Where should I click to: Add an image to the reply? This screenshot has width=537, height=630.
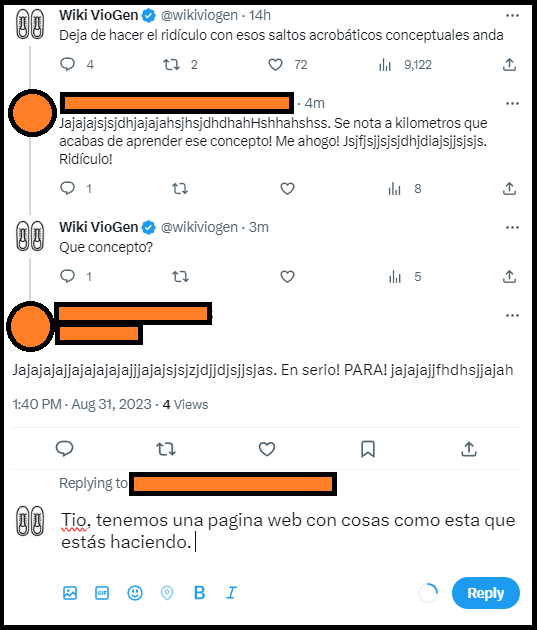click(70, 593)
